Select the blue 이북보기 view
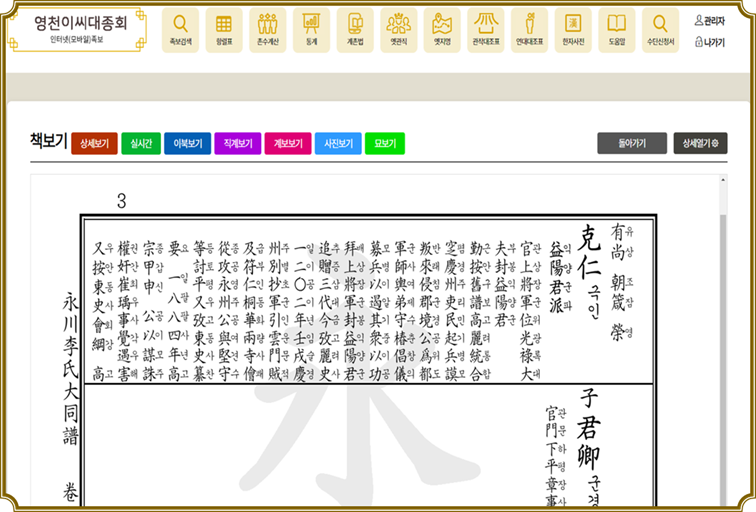The image size is (756, 512). tap(187, 144)
